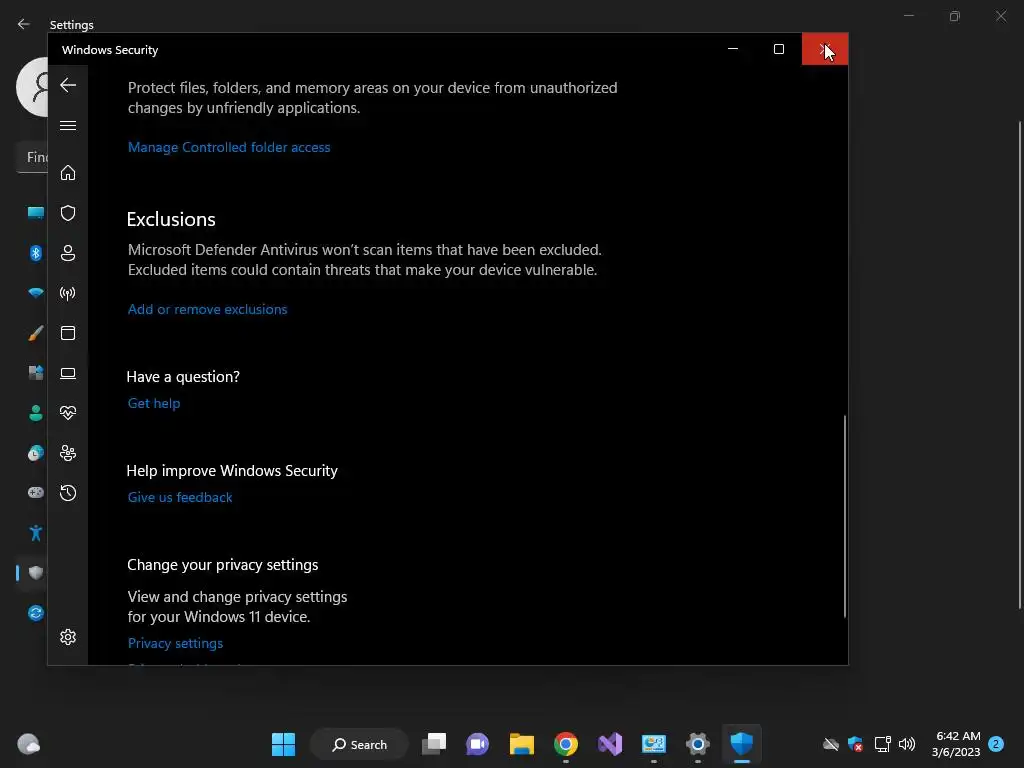Click the OneDrive tray icon
The image size is (1024, 768).
point(831,744)
